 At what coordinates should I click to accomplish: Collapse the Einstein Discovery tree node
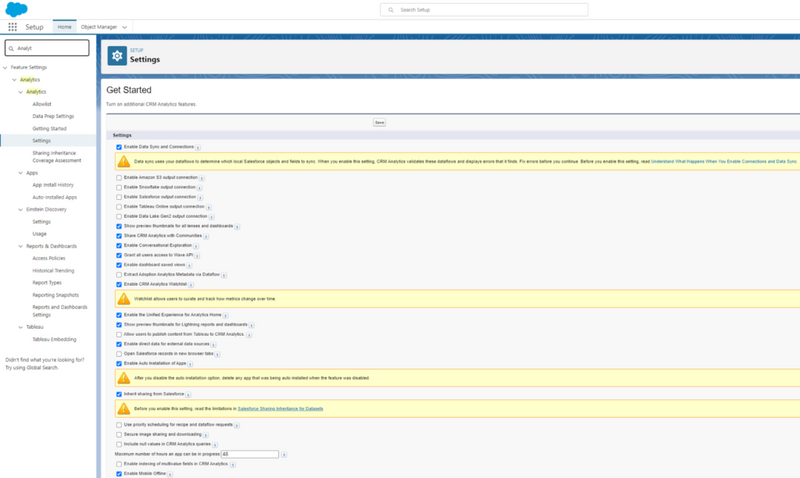tap(20, 210)
